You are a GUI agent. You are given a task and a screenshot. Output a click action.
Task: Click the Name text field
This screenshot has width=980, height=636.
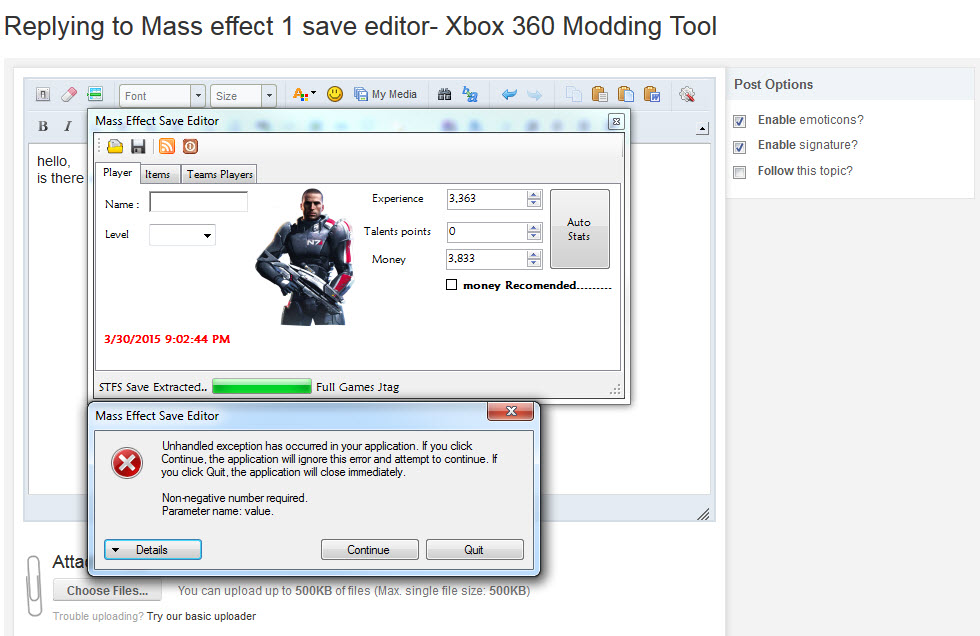[x=198, y=203]
